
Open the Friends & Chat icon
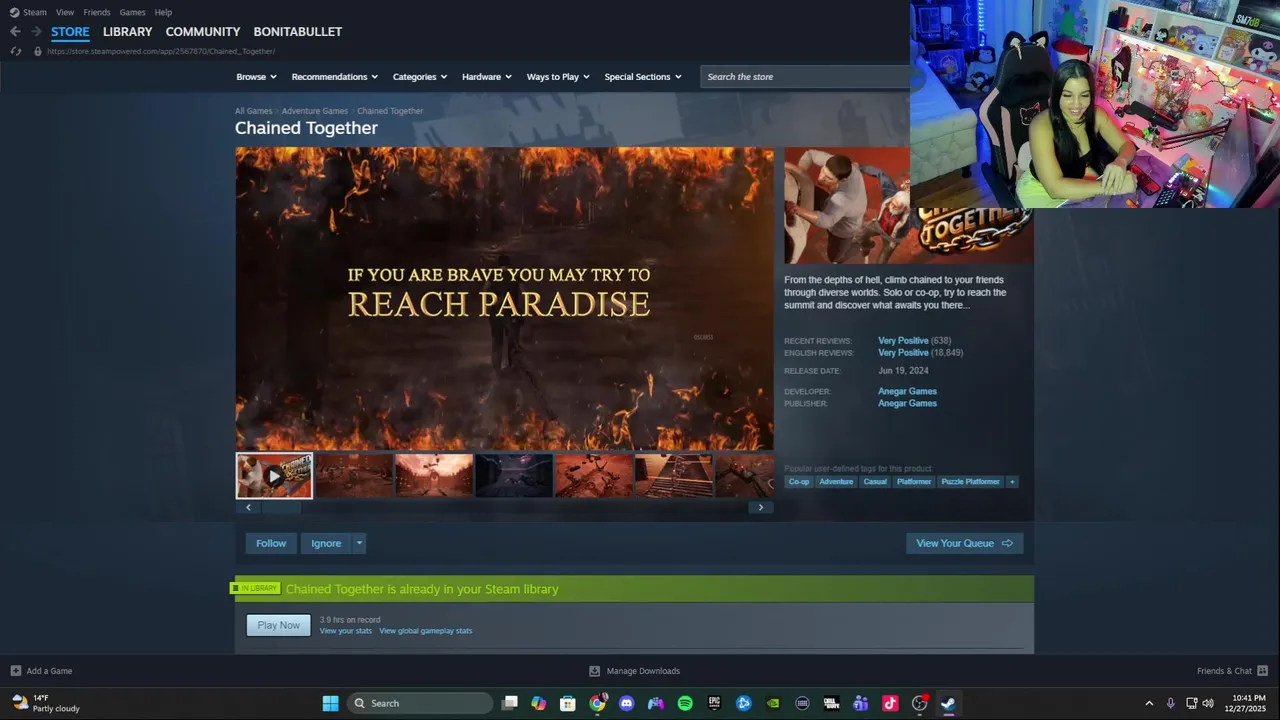coord(1262,671)
